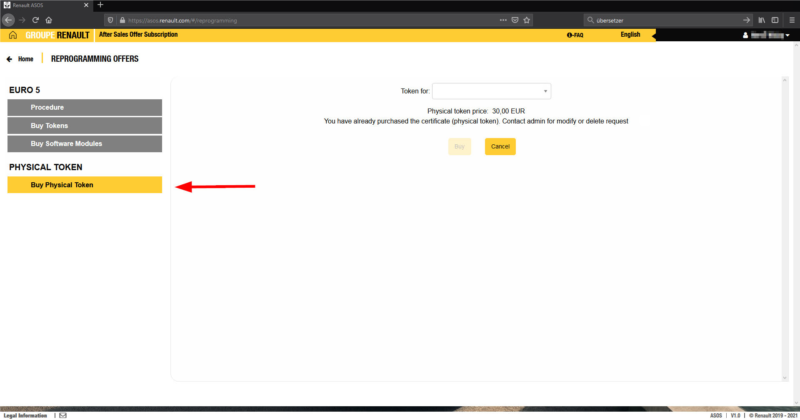The image size is (800, 420).
Task: Click the Renault home icon in yellow header
Action: click(x=13, y=35)
